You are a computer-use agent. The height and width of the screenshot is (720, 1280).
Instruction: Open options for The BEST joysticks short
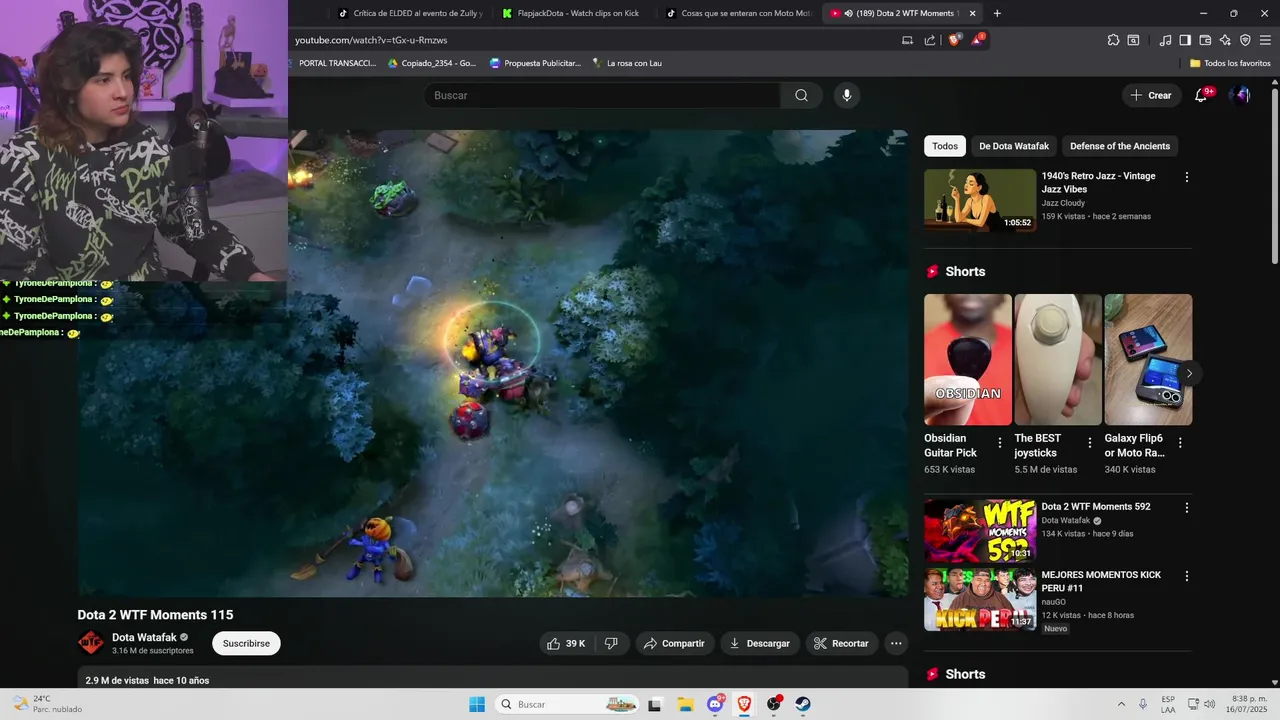click(x=1090, y=442)
